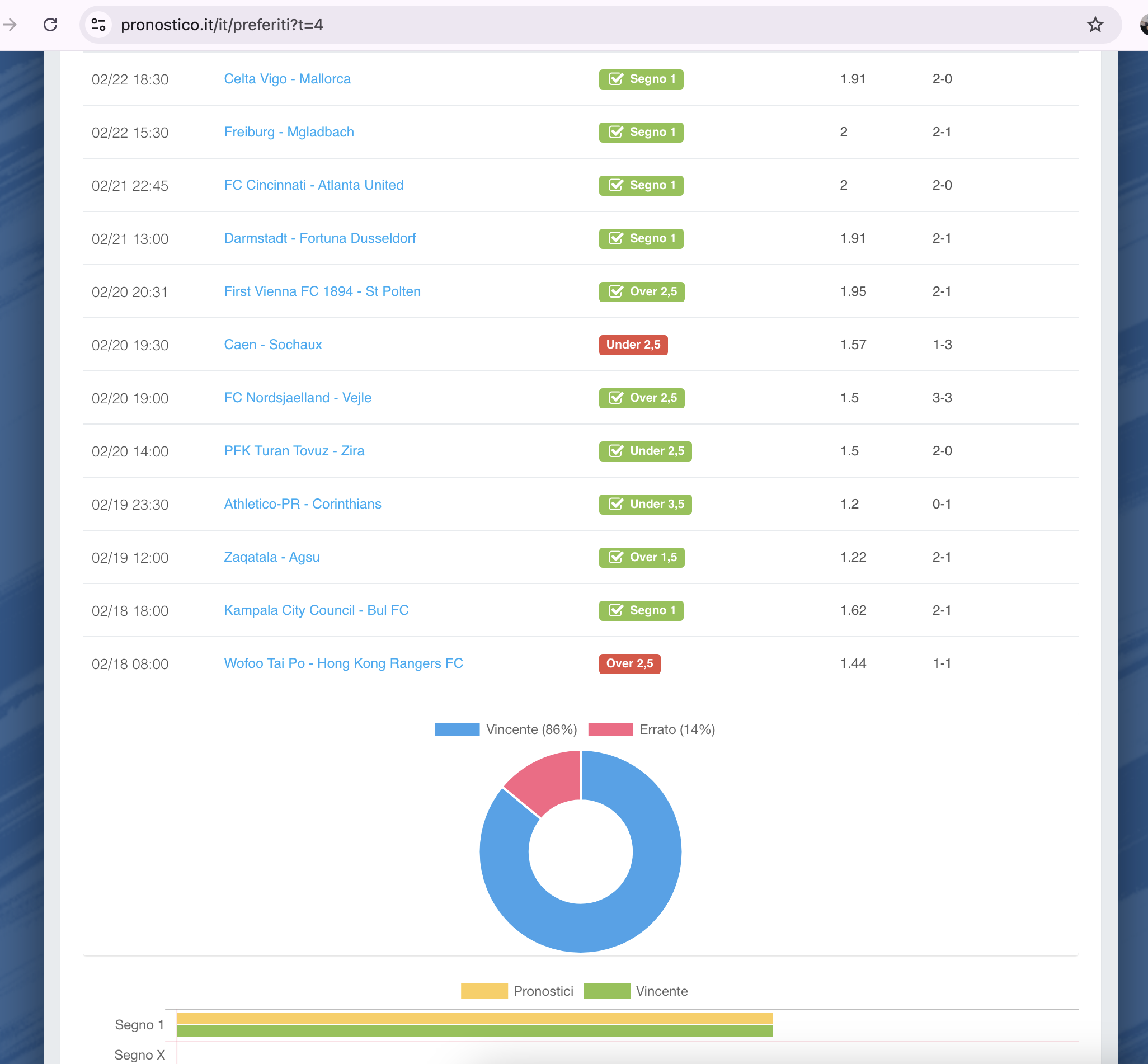Open the Wofoo Tai Po - Hong Kong Rangers FC link
Screen dimensions: 1148x1064
click(343, 663)
